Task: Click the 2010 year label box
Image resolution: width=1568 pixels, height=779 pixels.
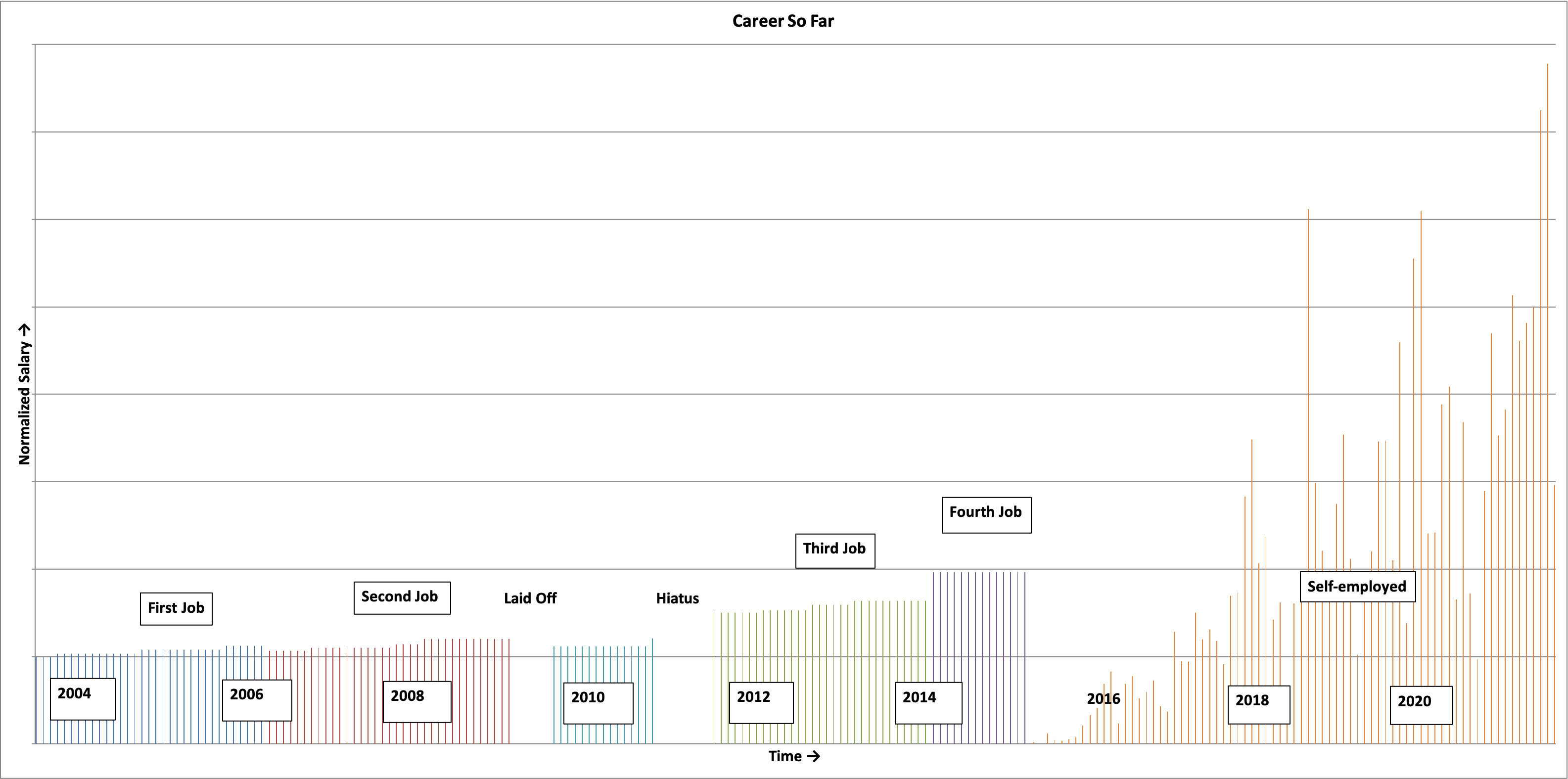Action: click(x=598, y=703)
